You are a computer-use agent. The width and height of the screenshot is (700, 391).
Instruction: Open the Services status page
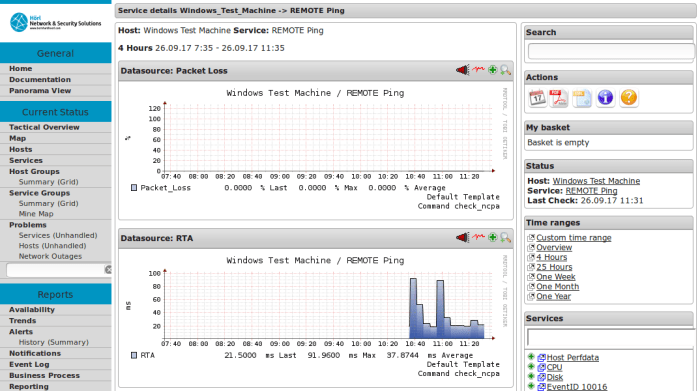(x=26, y=160)
